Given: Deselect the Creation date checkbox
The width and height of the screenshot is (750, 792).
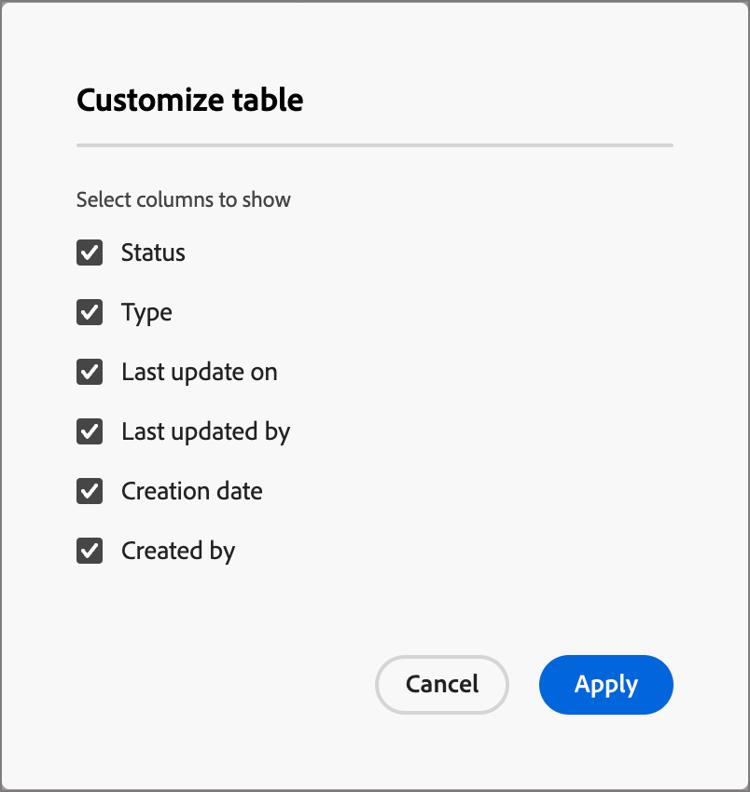Looking at the screenshot, I should [x=90, y=492].
